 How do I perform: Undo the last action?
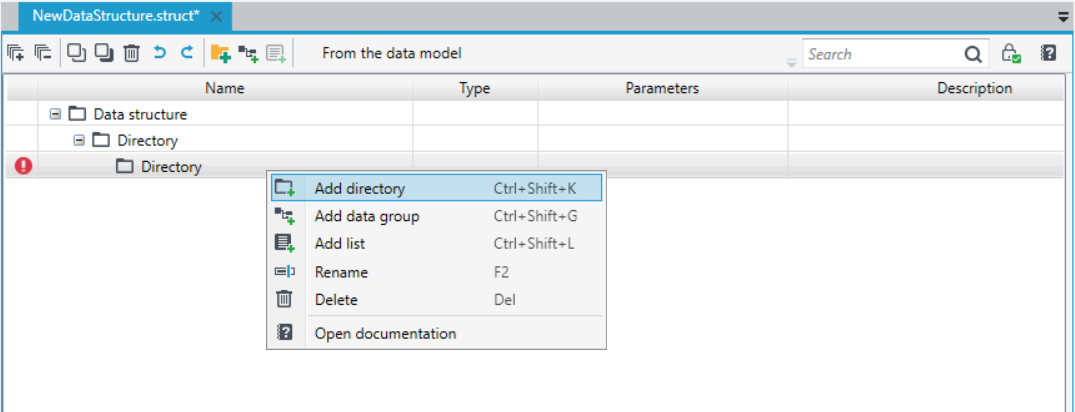point(160,53)
